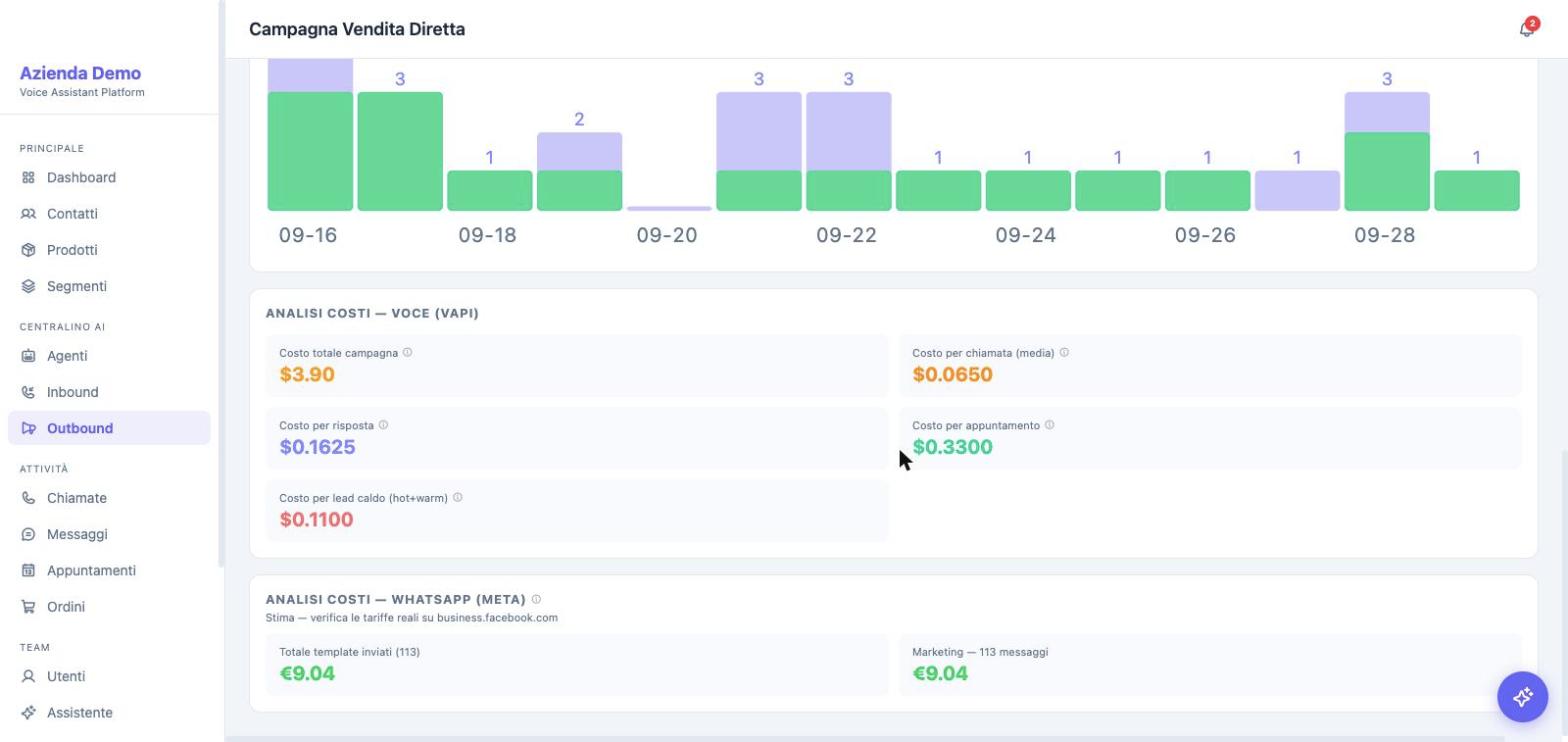Click the horizontal scrollbar at page bottom

pos(865,739)
